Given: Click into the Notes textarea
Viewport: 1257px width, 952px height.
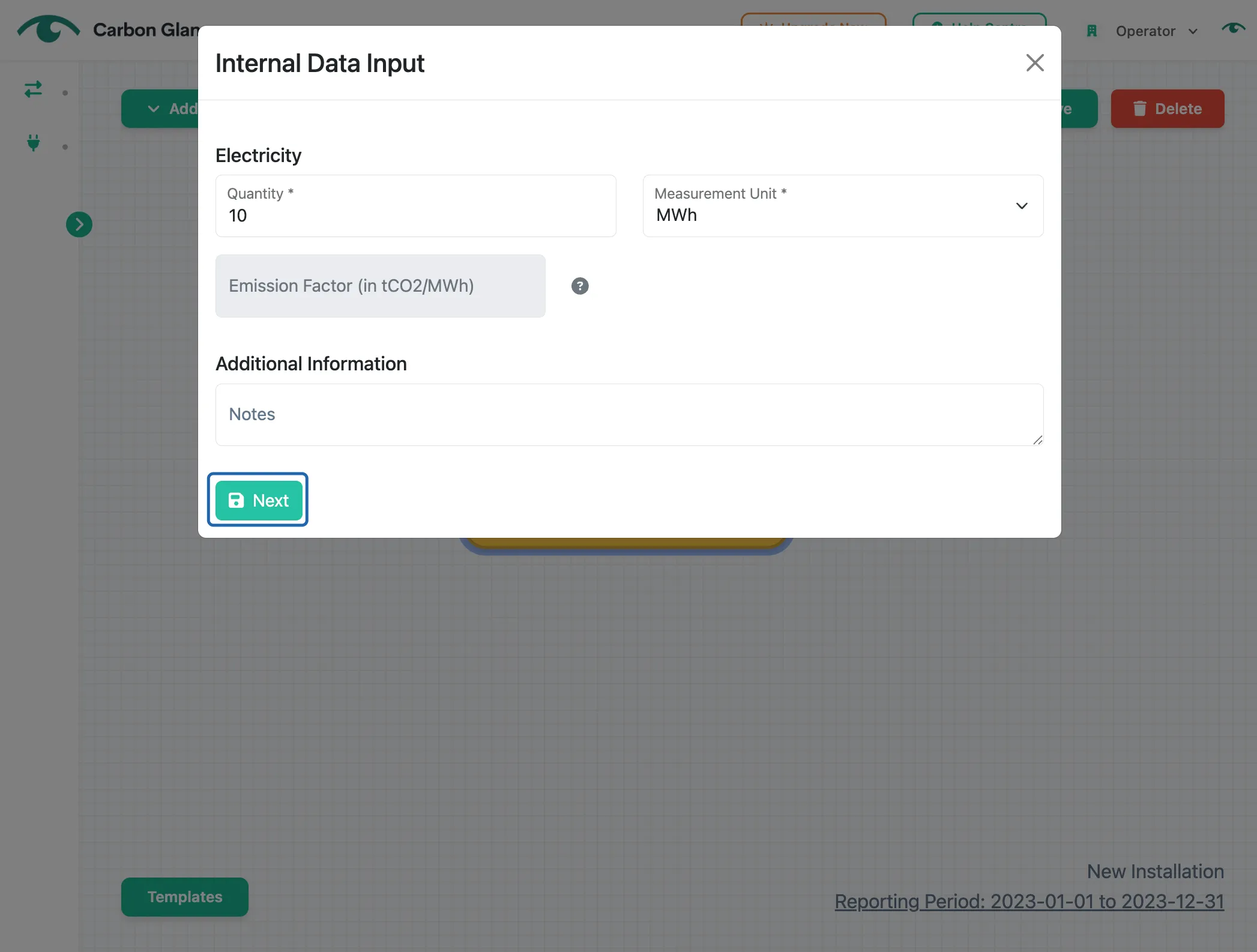Looking at the screenshot, I should pyautogui.click(x=629, y=415).
